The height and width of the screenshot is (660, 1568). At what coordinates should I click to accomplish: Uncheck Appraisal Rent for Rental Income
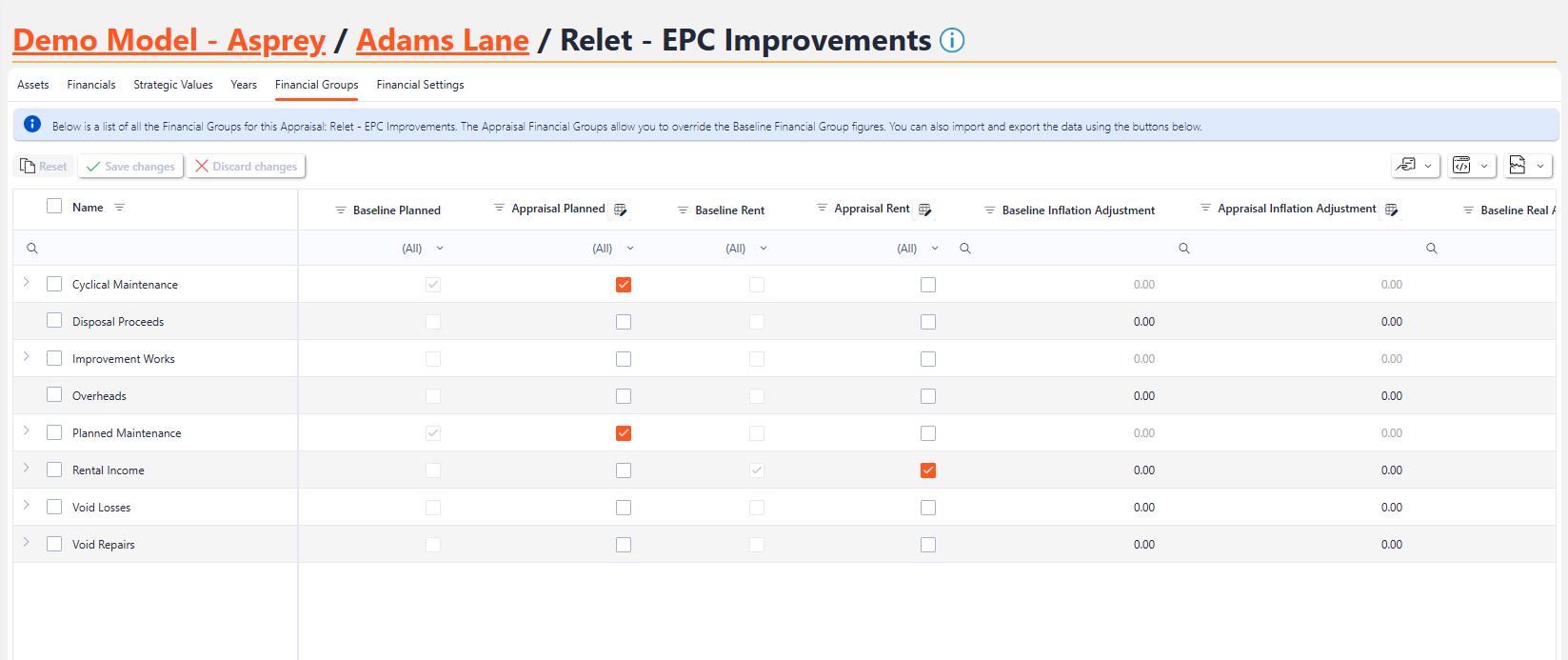pos(928,470)
